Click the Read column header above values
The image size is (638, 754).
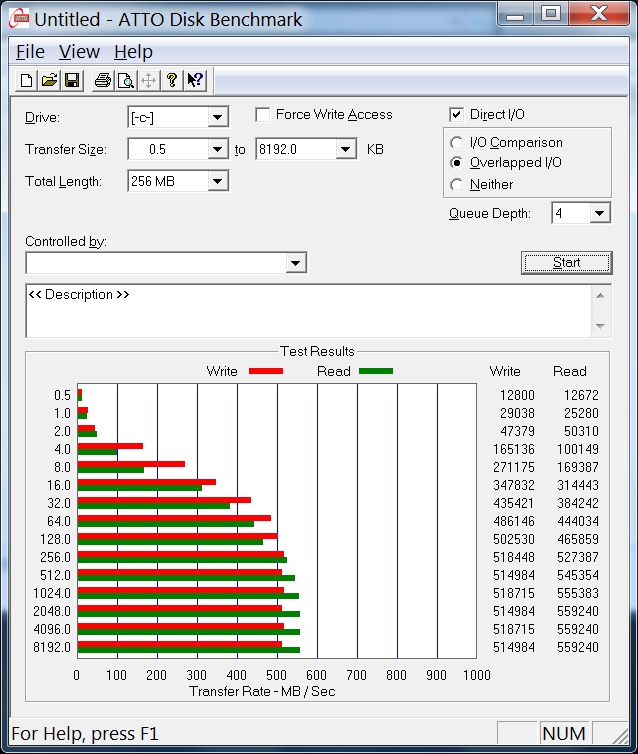(570, 371)
